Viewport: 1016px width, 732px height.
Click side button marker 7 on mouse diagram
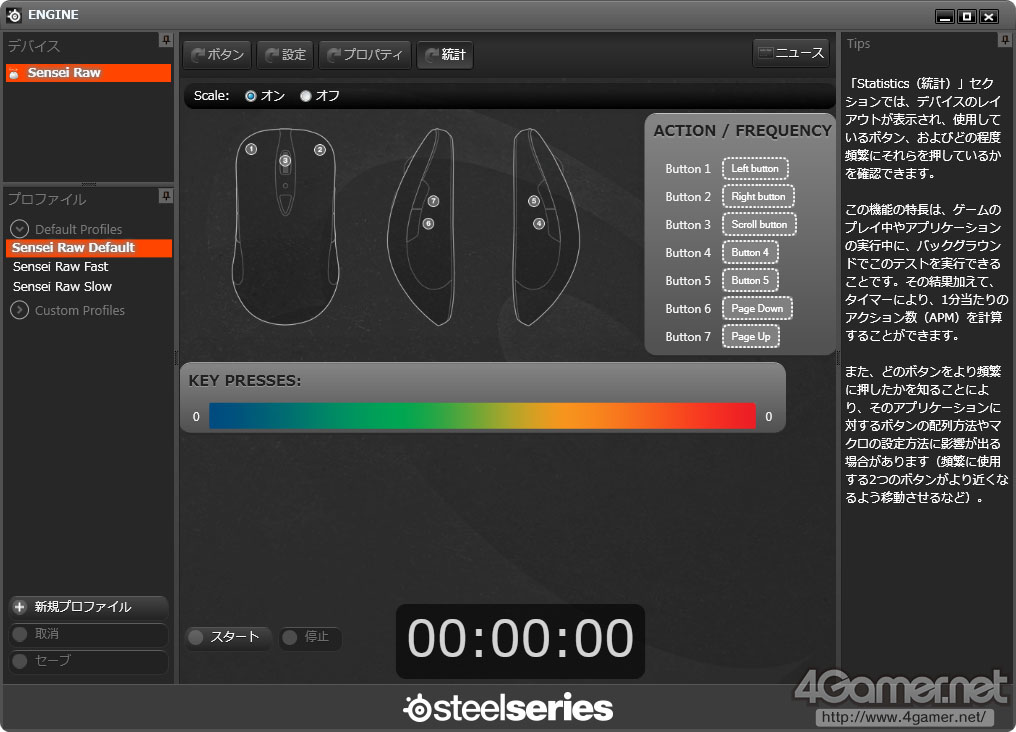(433, 201)
